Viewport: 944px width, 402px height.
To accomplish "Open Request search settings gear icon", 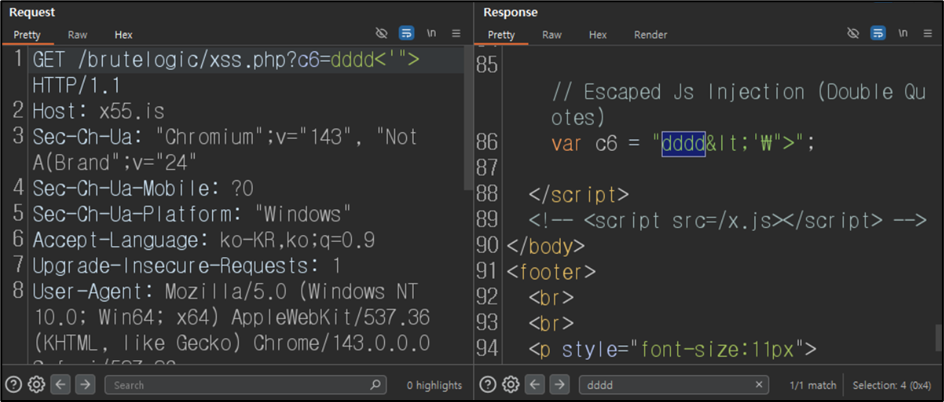I will pyautogui.click(x=37, y=385).
